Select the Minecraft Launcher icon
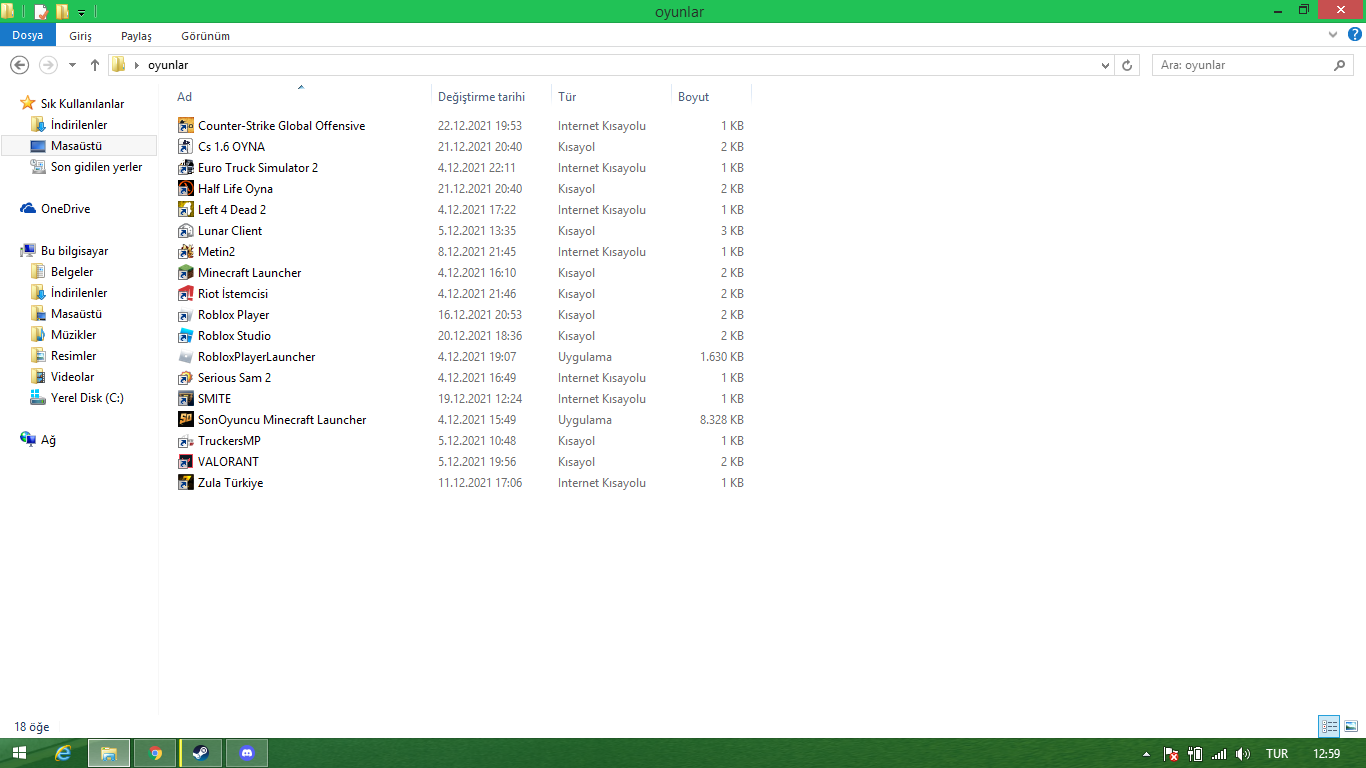Image resolution: width=1366 pixels, height=768 pixels. pos(185,273)
